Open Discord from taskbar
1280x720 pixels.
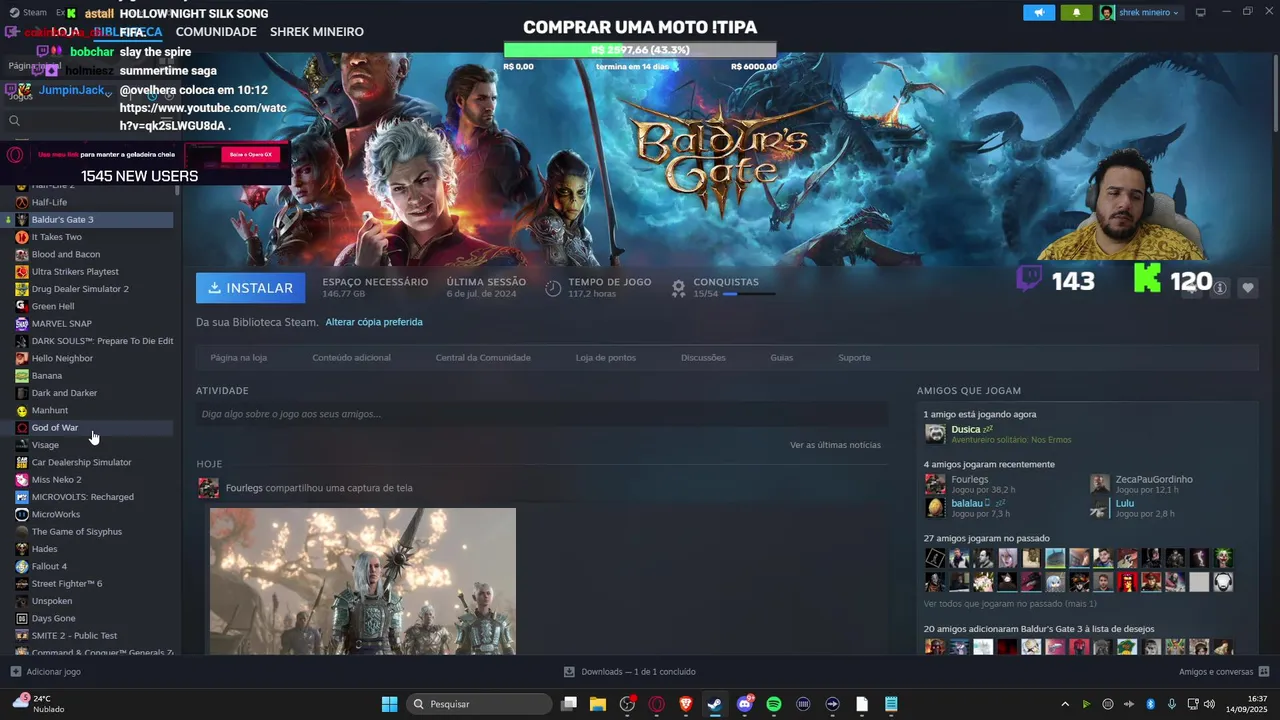pos(745,704)
